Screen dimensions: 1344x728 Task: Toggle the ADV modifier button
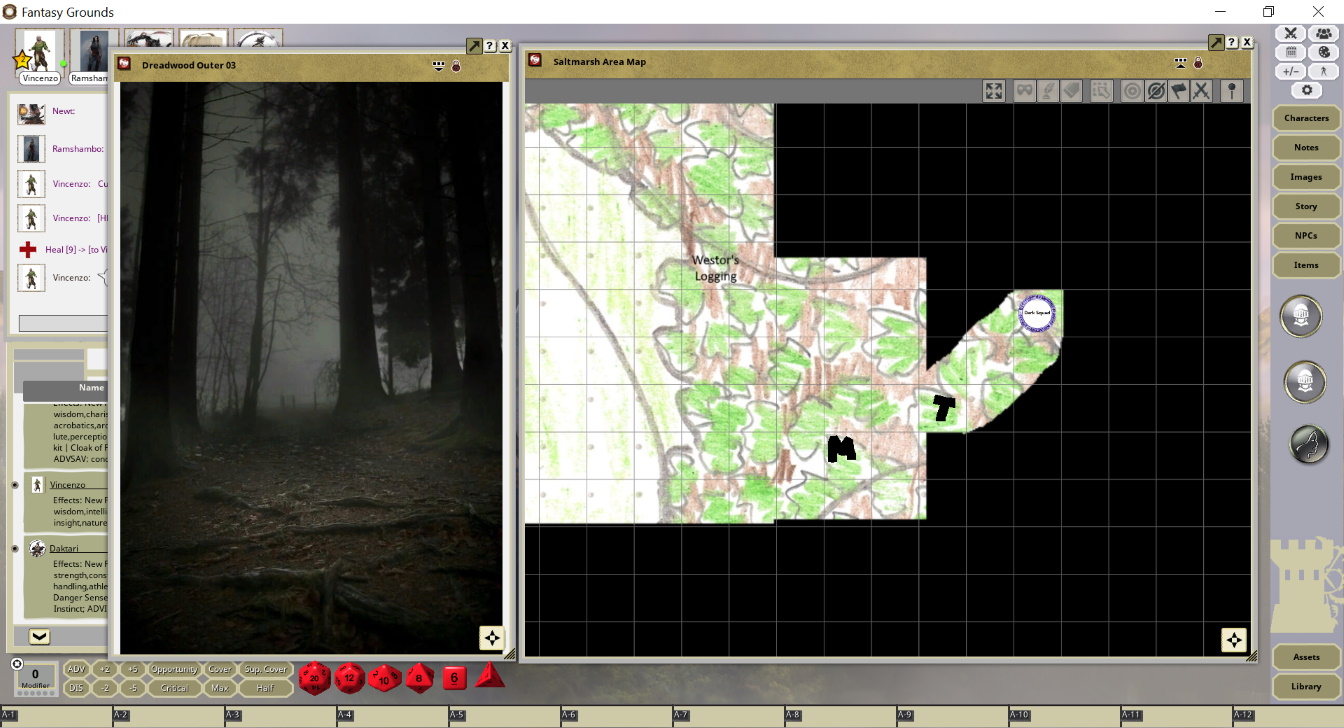tap(76, 669)
